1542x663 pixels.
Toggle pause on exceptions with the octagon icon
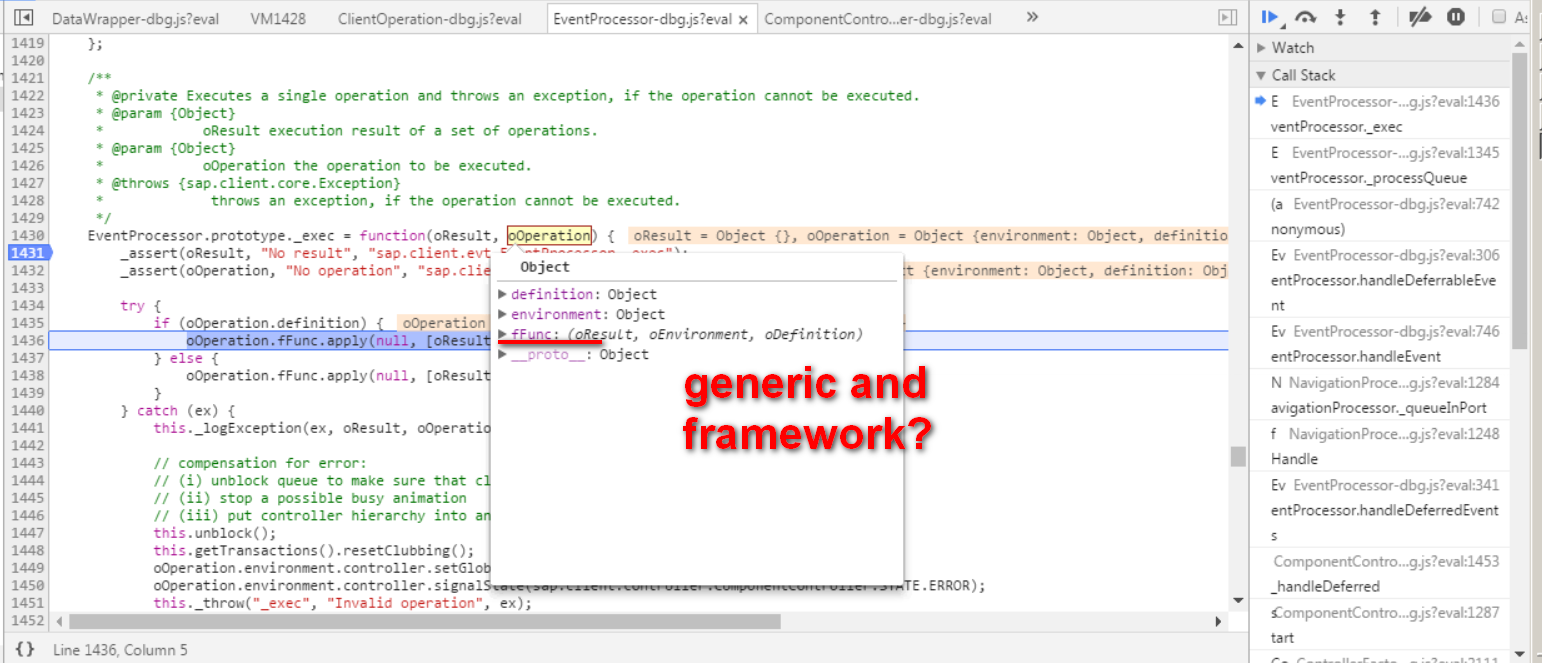[1456, 17]
